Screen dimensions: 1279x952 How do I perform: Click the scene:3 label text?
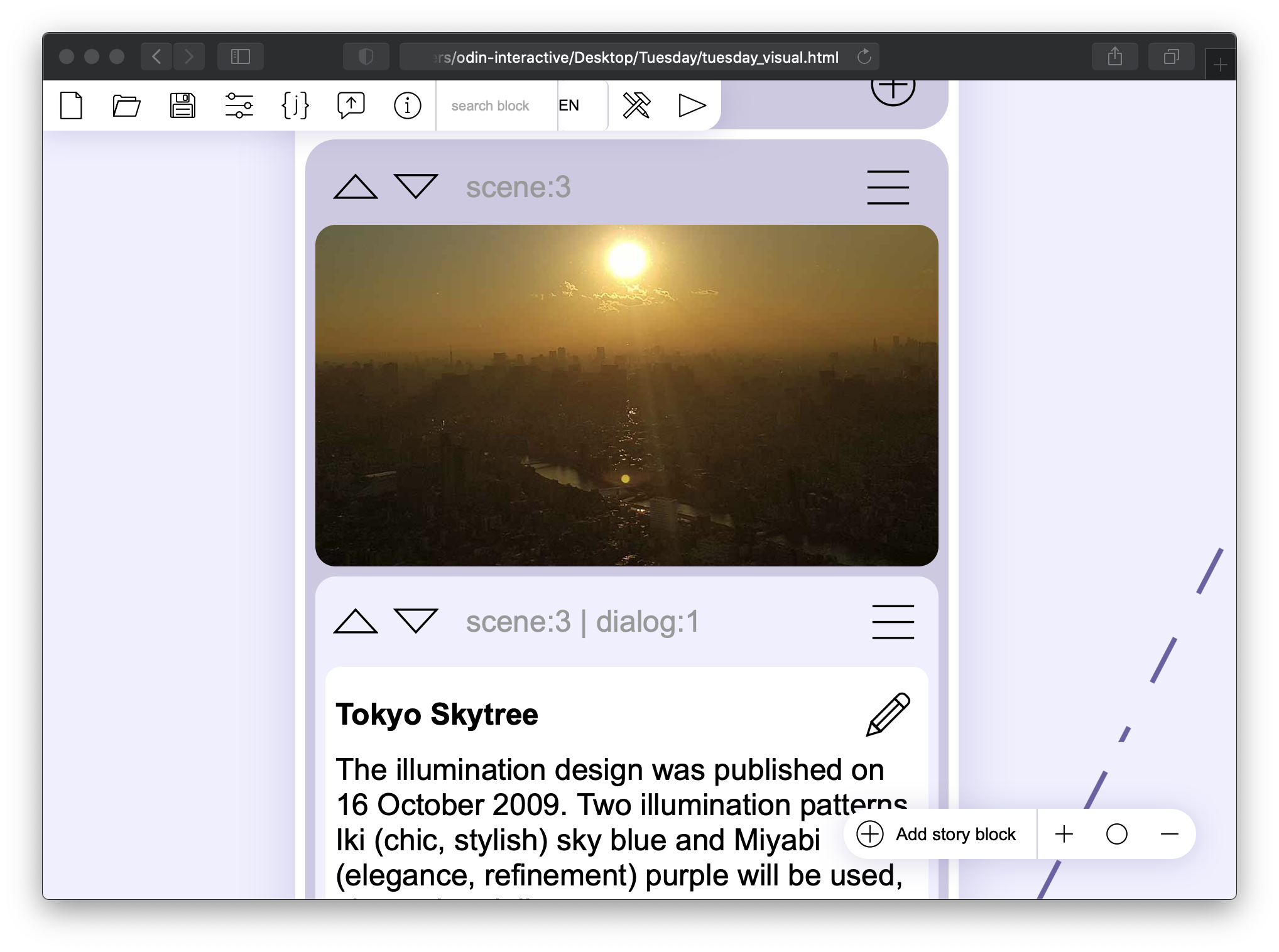(x=518, y=187)
